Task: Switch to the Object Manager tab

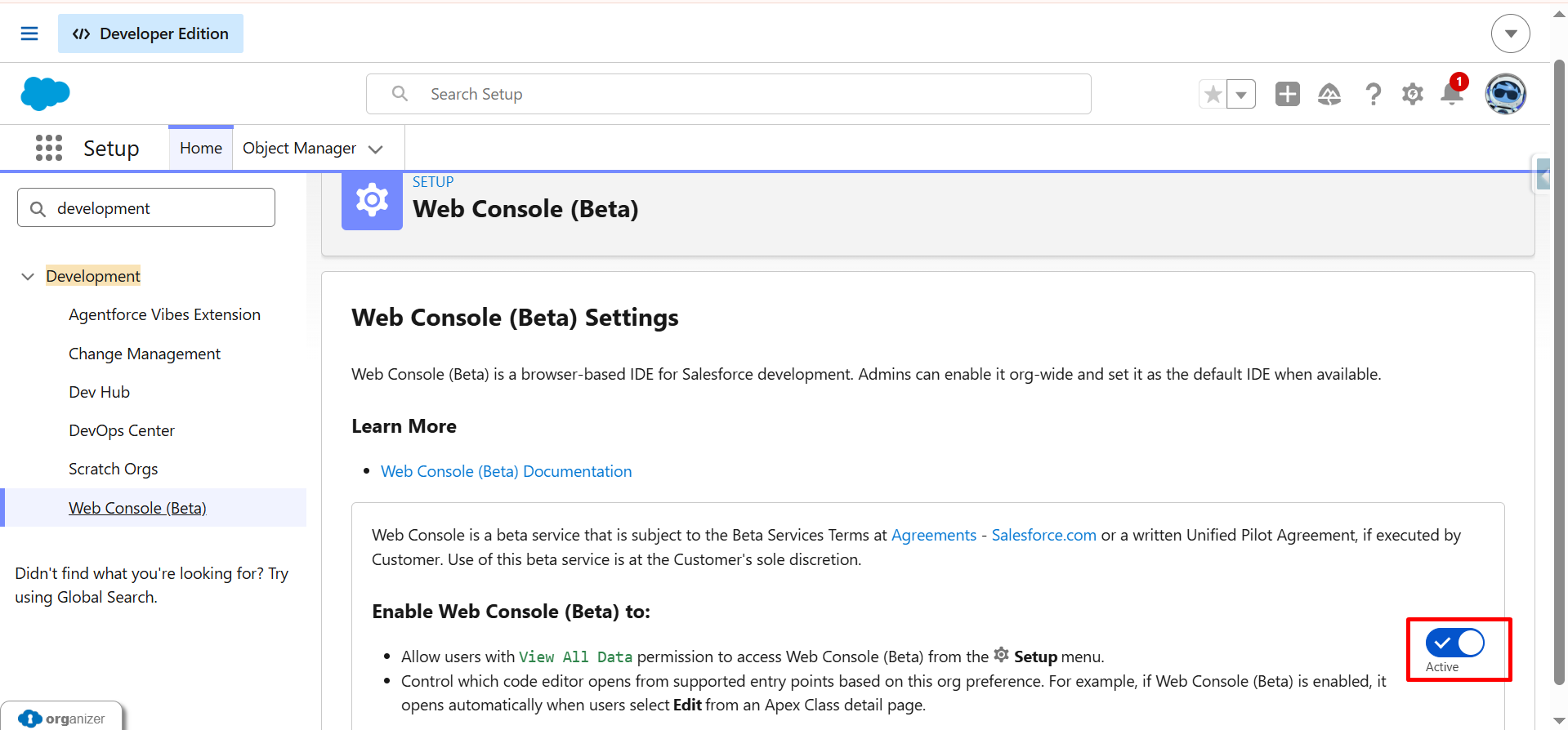Action: click(299, 148)
